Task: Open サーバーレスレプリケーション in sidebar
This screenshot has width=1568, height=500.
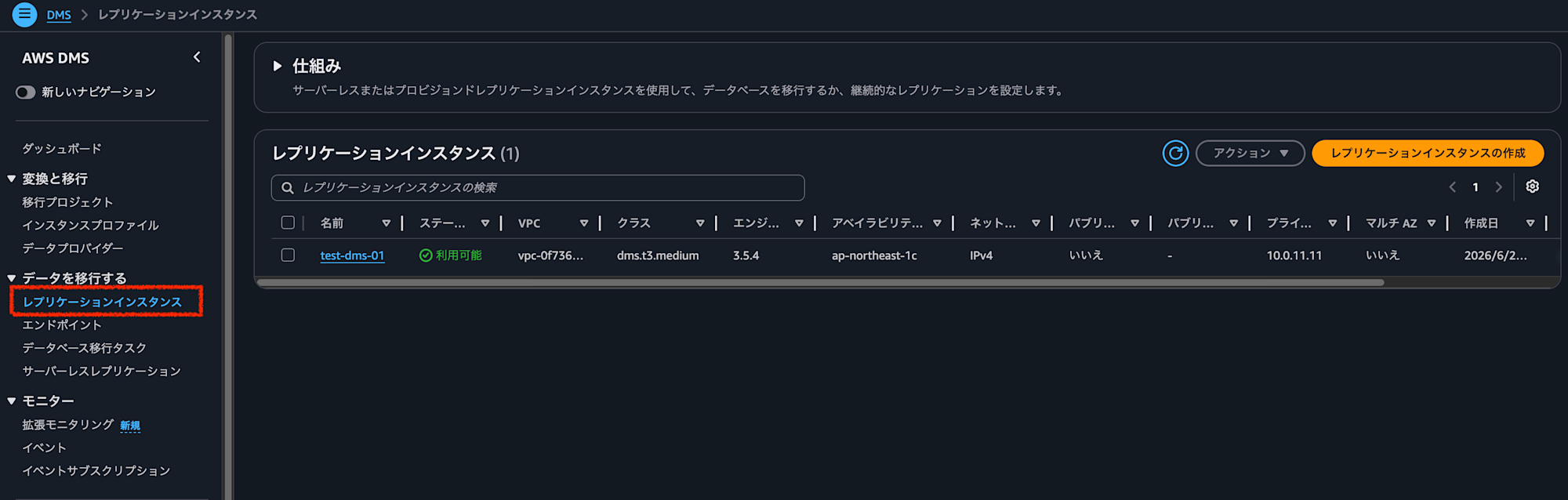Action: pyautogui.click(x=101, y=371)
